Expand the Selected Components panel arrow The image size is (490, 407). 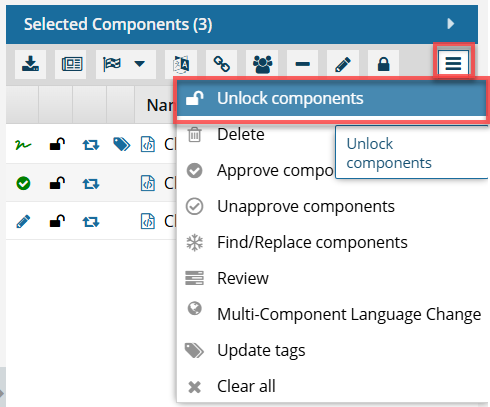pos(451,24)
